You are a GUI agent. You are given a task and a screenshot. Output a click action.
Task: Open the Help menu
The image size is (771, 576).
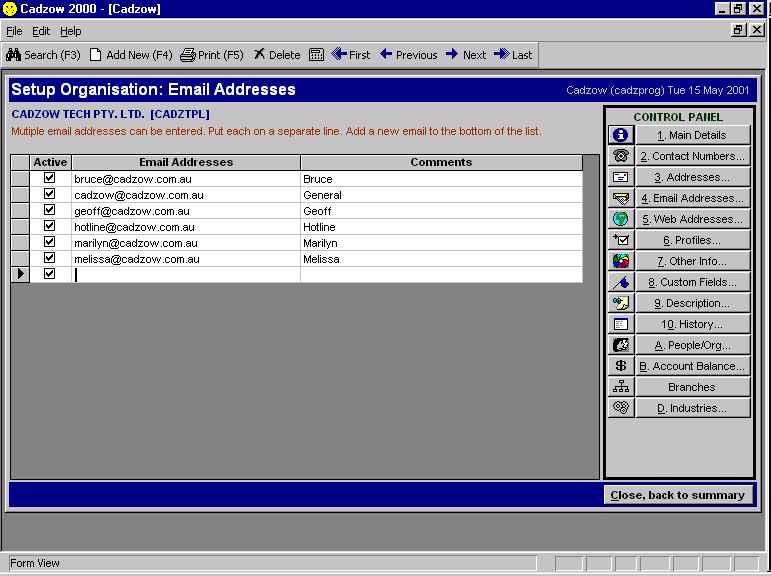point(70,31)
